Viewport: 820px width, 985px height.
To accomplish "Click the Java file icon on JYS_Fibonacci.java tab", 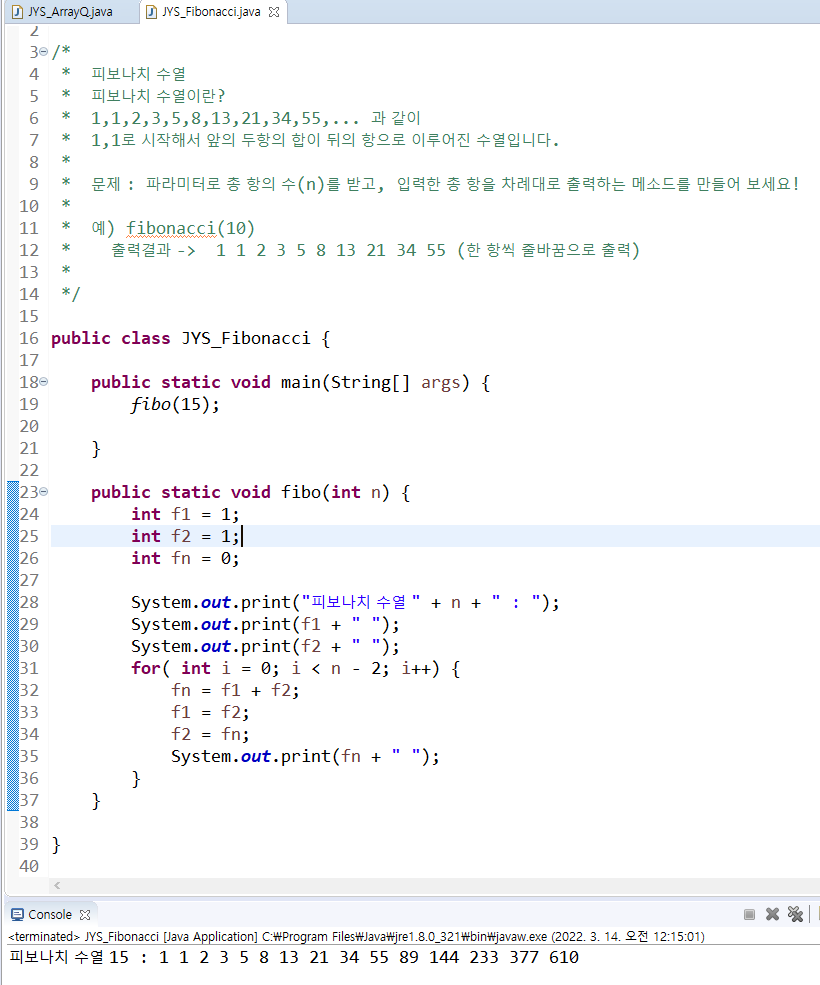I will [x=151, y=12].
